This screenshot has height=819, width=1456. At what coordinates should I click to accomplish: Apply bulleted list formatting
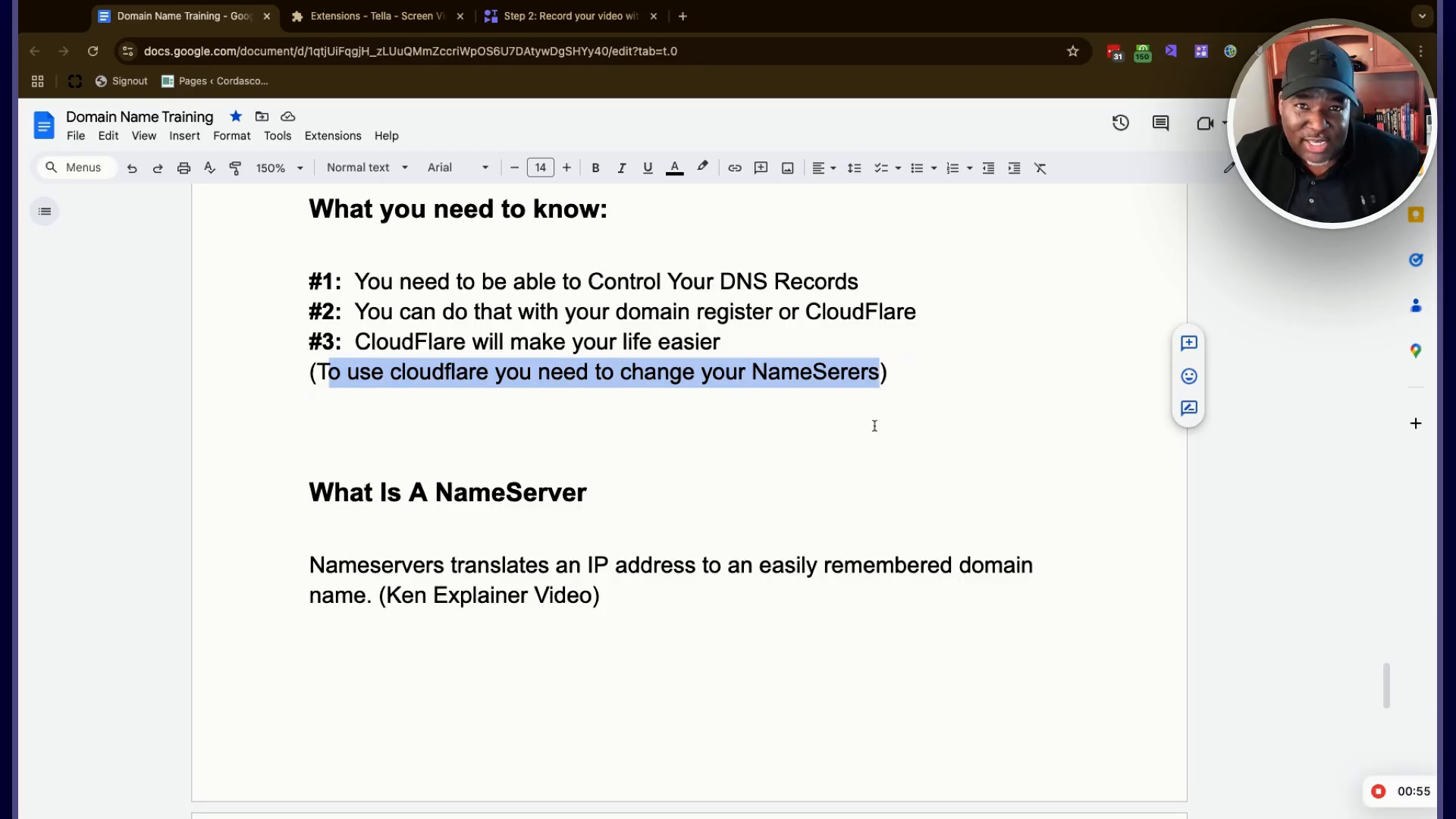click(x=917, y=168)
